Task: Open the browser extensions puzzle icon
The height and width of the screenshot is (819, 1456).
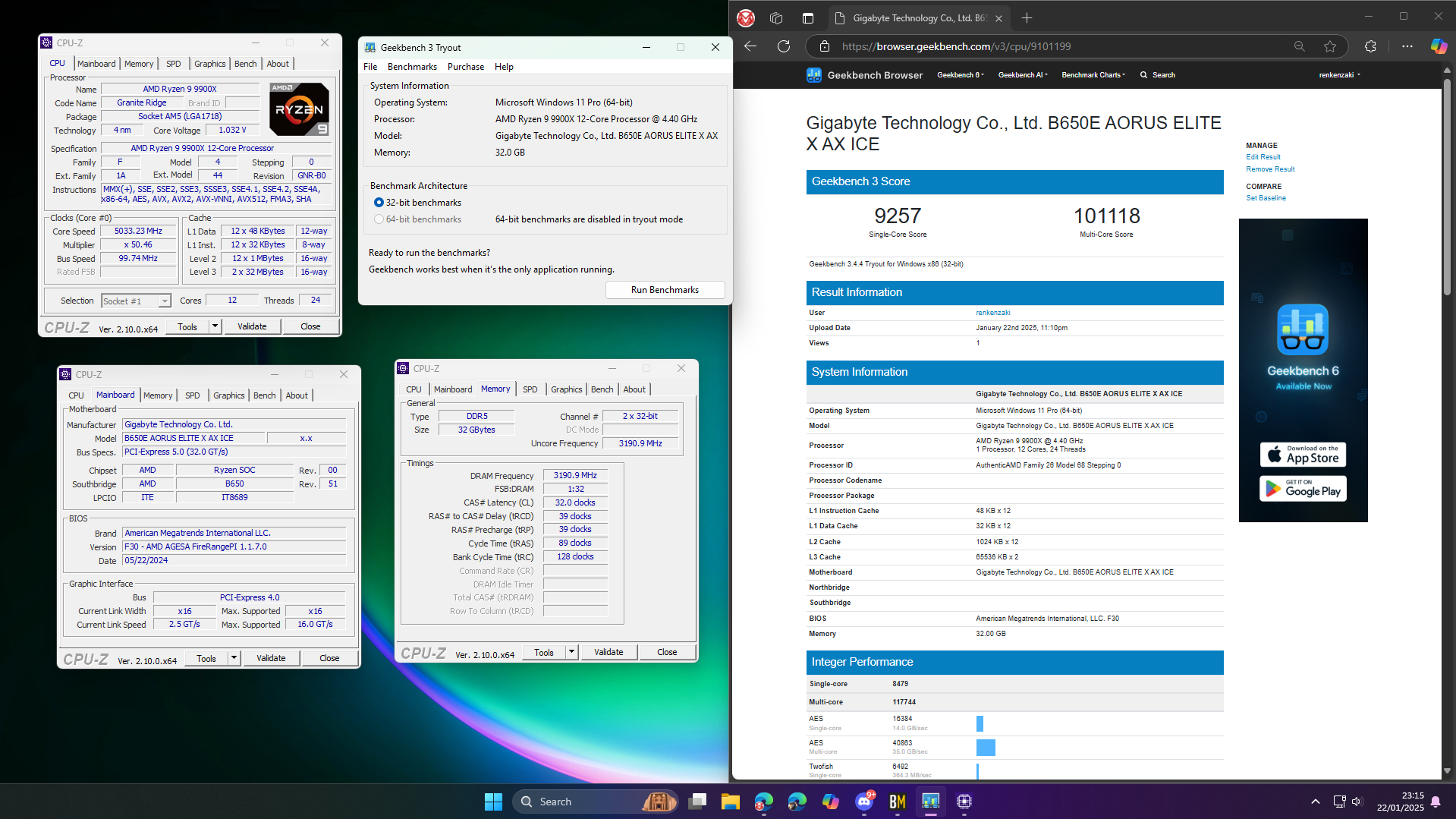Action: [1370, 46]
